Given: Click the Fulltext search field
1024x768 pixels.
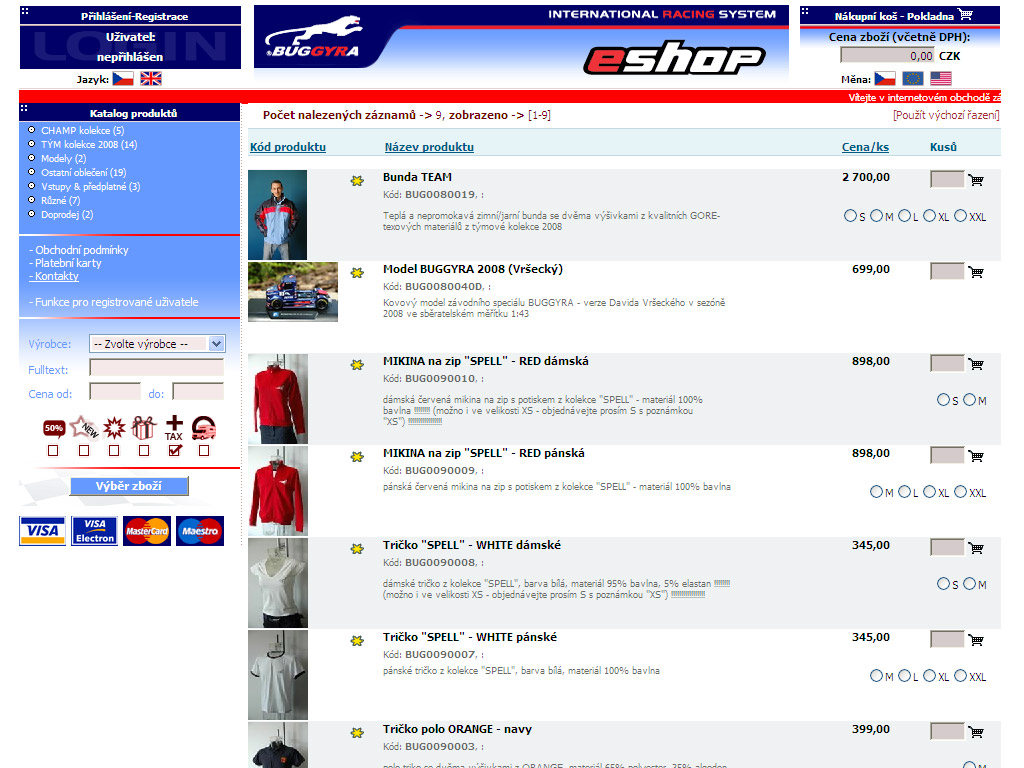Looking at the screenshot, I should (157, 368).
